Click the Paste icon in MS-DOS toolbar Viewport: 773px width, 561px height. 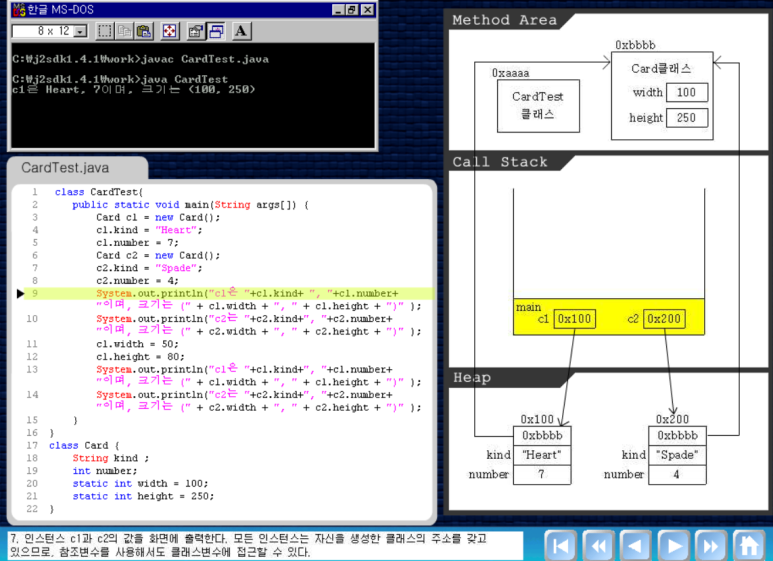pyautogui.click(x=144, y=31)
